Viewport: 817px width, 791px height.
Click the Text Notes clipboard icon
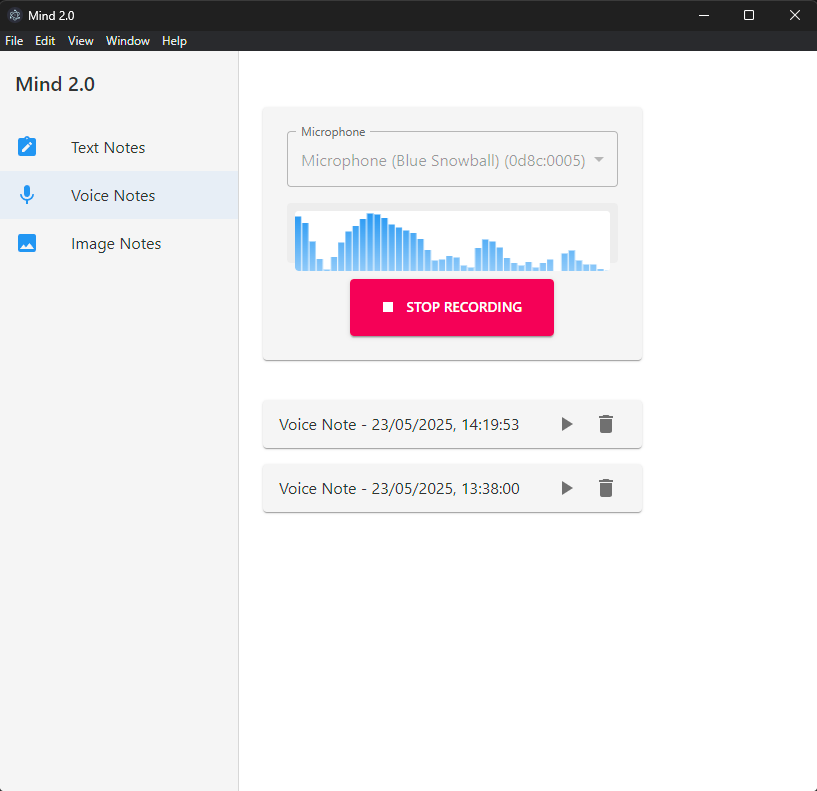click(x=27, y=147)
